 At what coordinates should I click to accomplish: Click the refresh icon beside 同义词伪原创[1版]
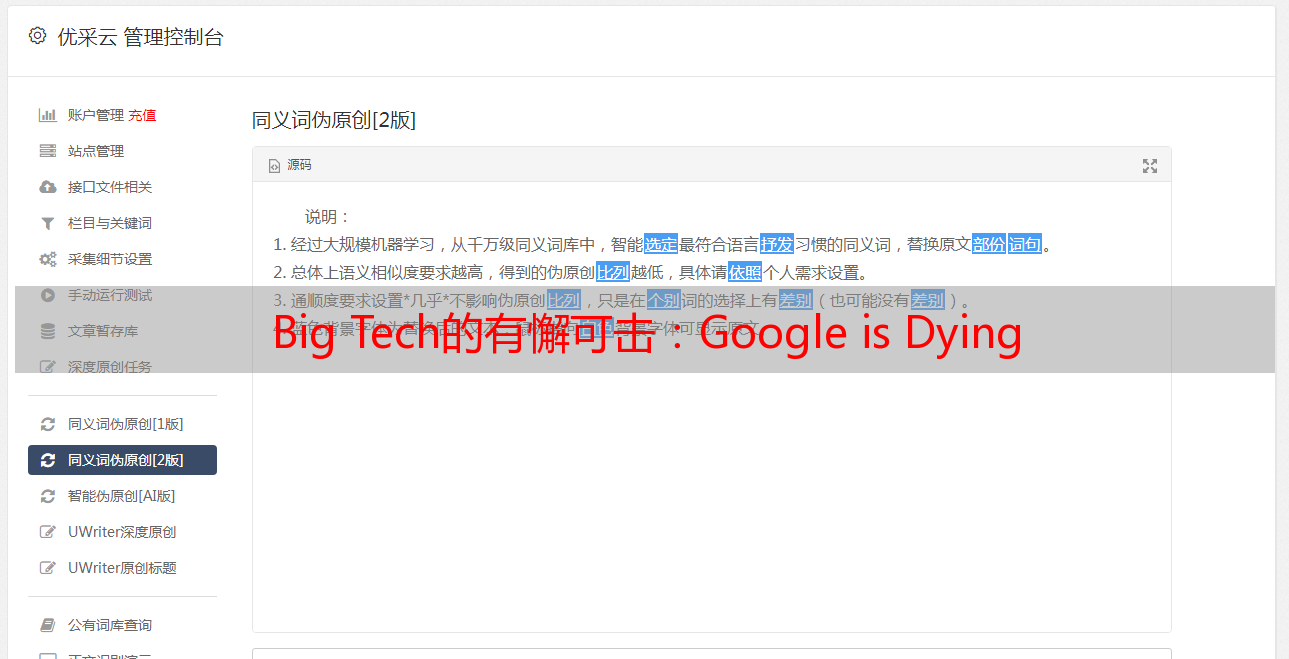coord(47,424)
